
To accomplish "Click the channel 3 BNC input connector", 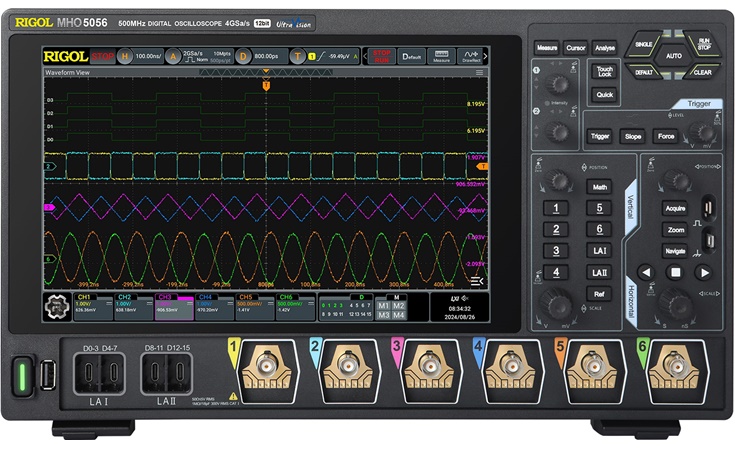I will coord(430,365).
